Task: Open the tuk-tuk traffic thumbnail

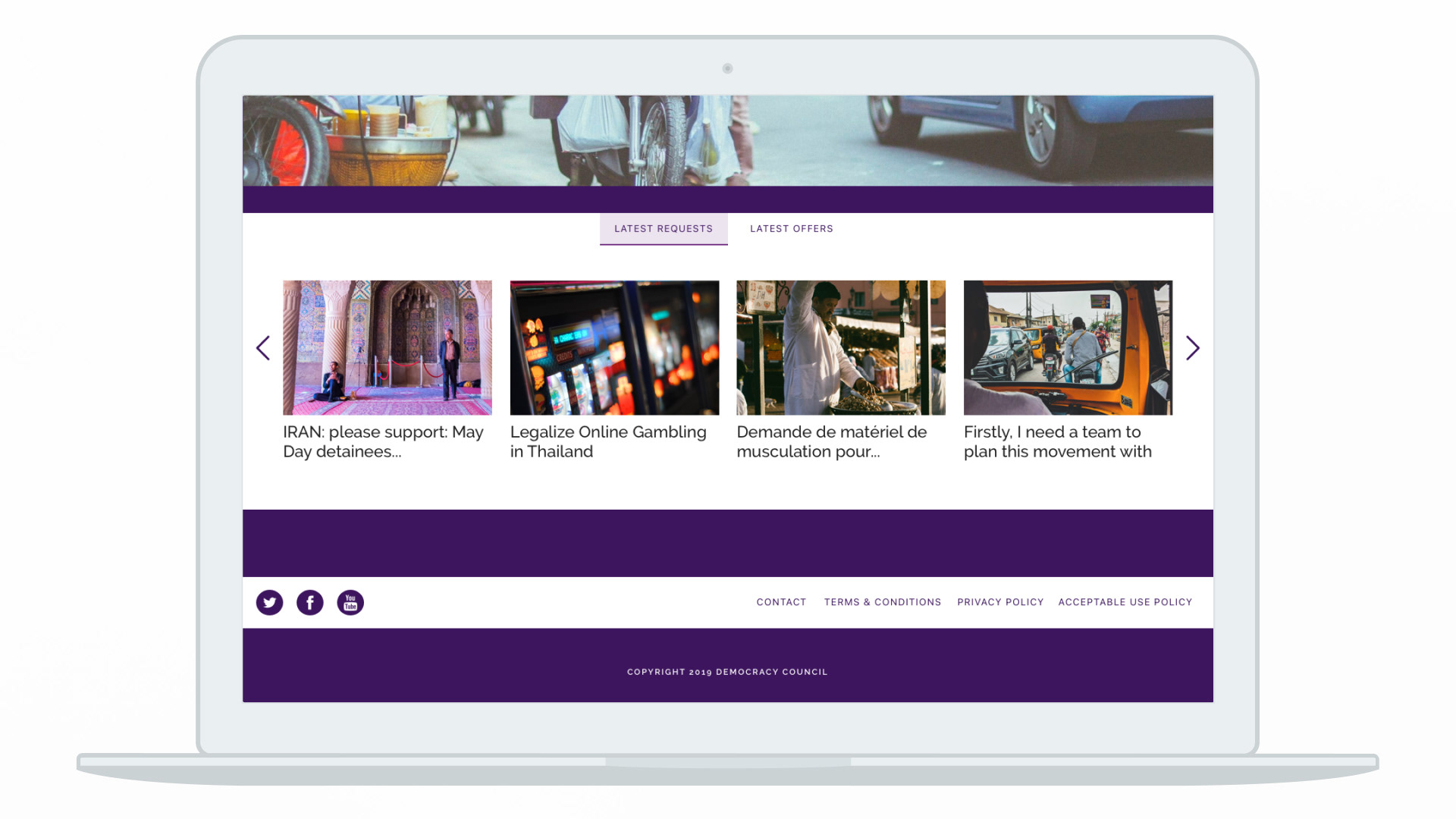Action: (x=1068, y=347)
